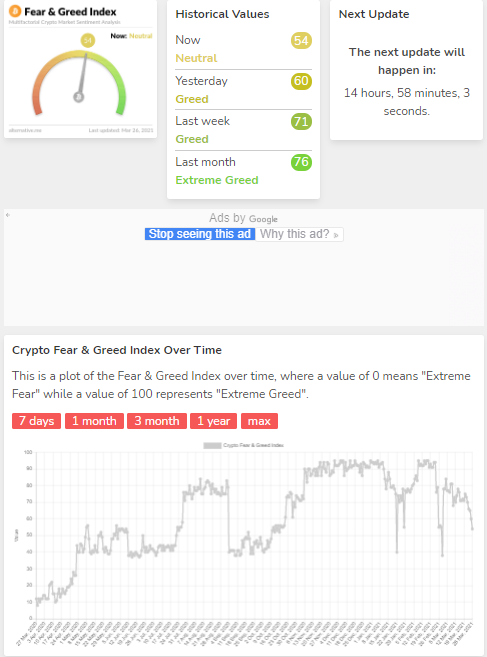Show the max chart range
487x657 pixels.
259,421
